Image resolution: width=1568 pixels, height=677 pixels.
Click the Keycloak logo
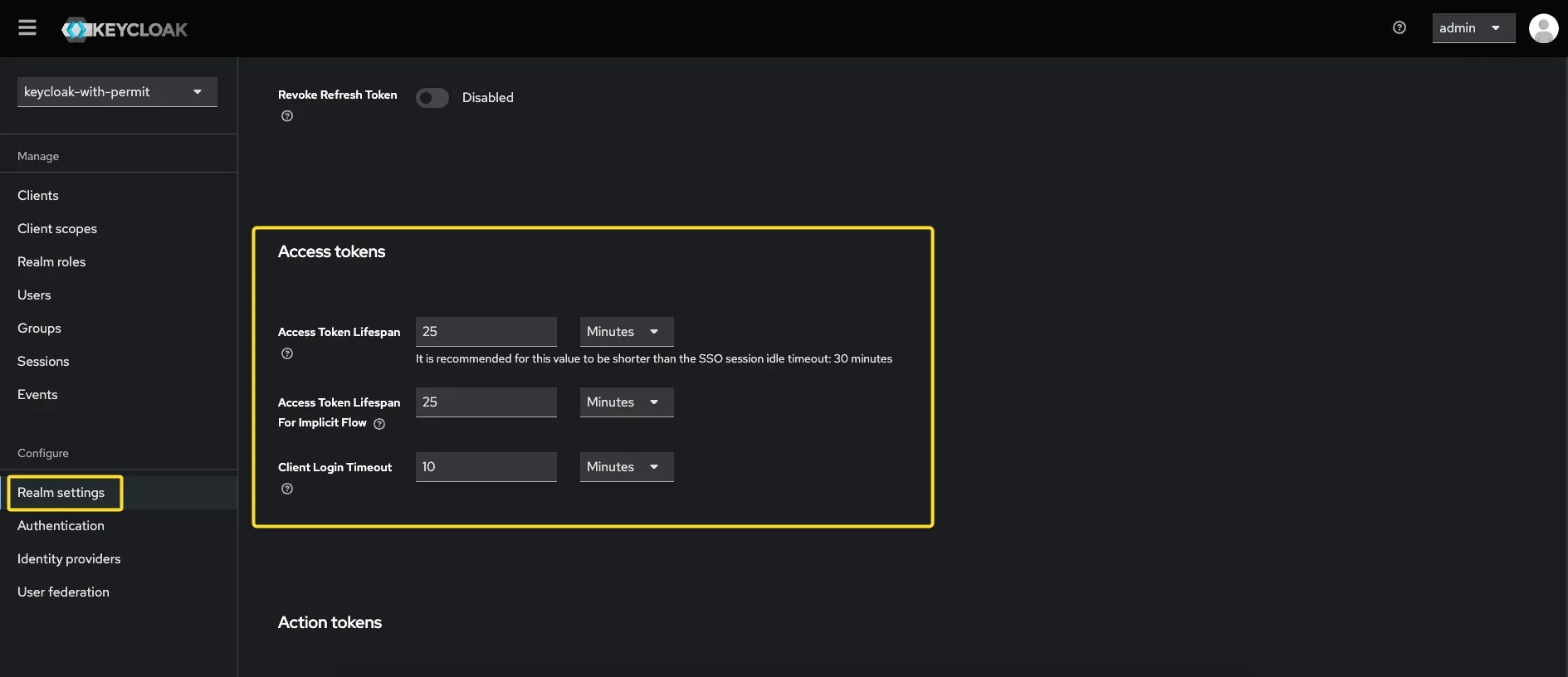[x=125, y=30]
